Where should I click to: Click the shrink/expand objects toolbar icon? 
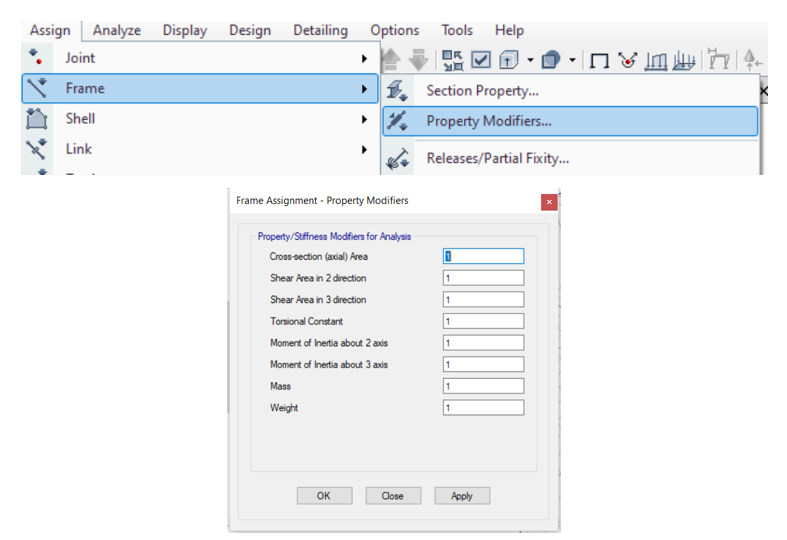(453, 60)
